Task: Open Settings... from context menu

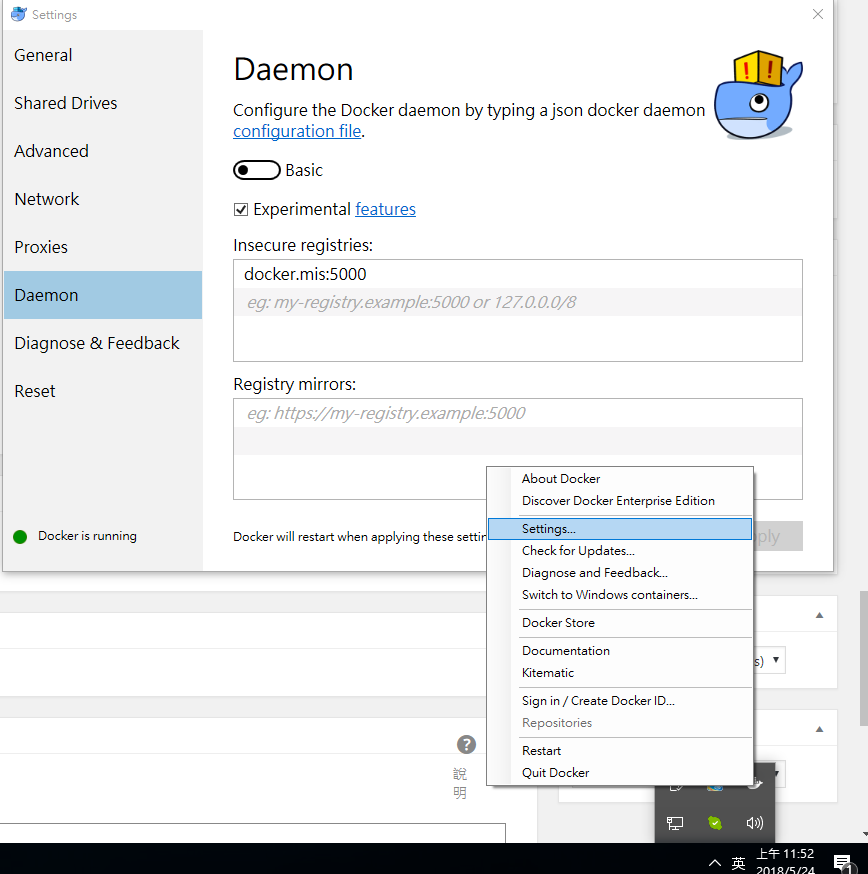Action: click(620, 529)
